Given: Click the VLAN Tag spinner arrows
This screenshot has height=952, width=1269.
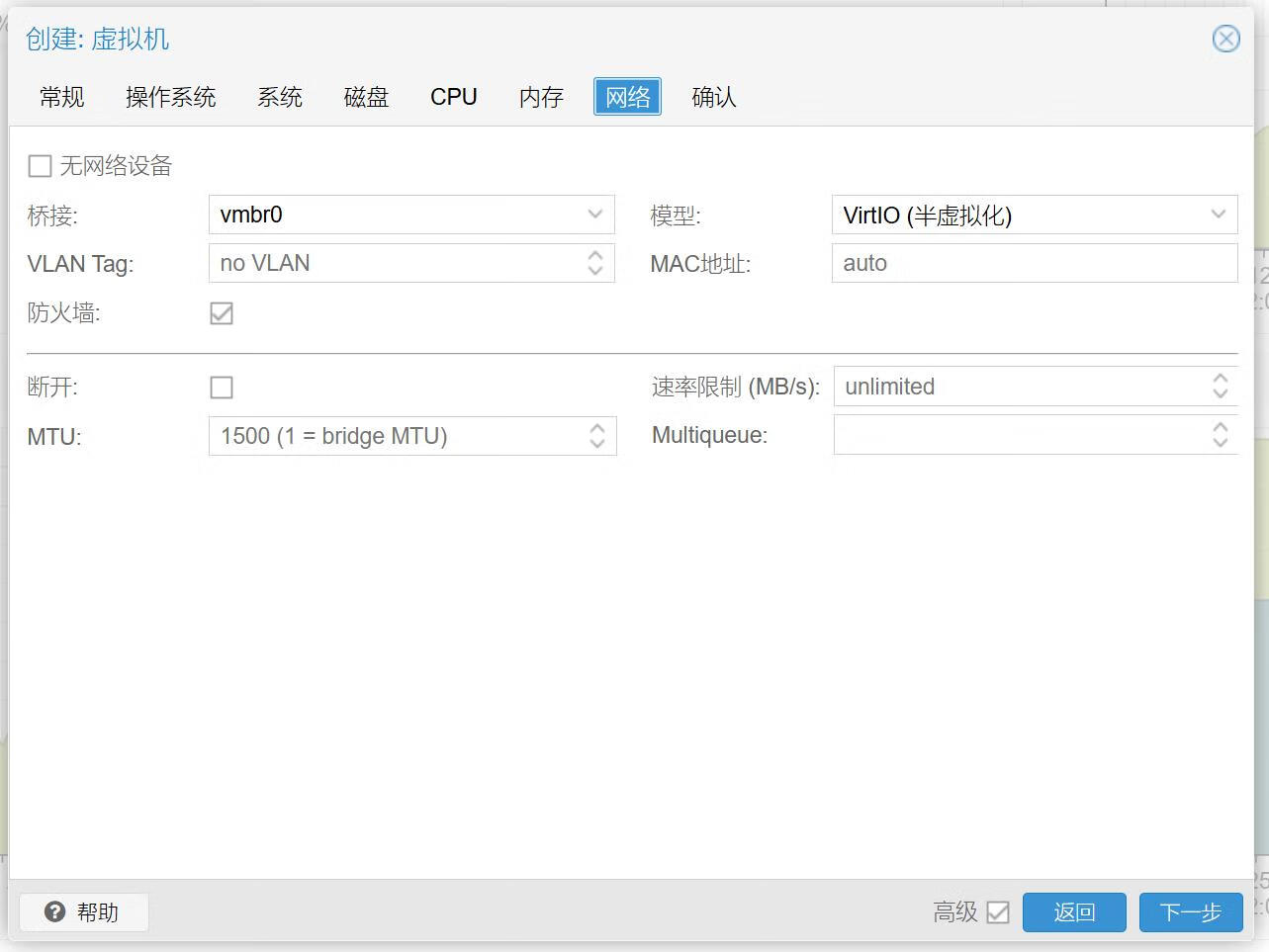Looking at the screenshot, I should pos(595,263).
